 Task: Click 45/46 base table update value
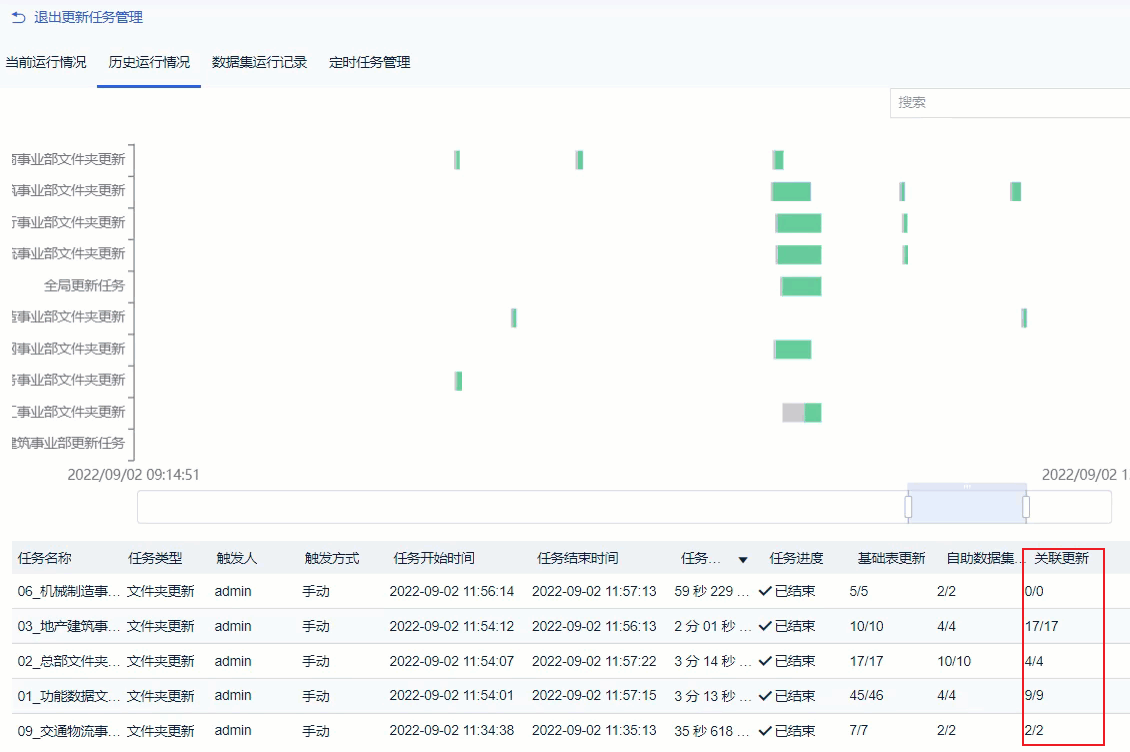[866, 696]
